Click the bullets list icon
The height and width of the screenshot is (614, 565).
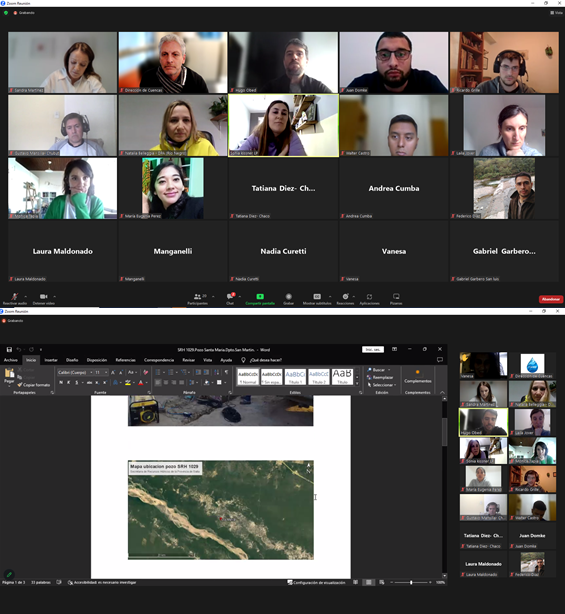157,372
